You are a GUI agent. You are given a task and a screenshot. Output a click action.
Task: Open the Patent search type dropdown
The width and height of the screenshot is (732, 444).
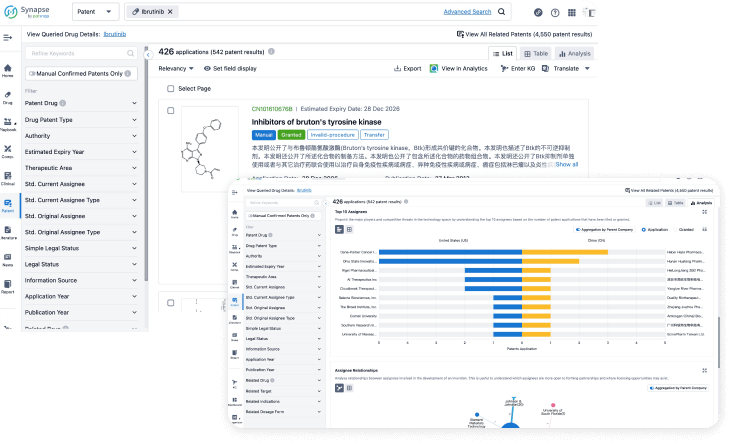coord(94,13)
